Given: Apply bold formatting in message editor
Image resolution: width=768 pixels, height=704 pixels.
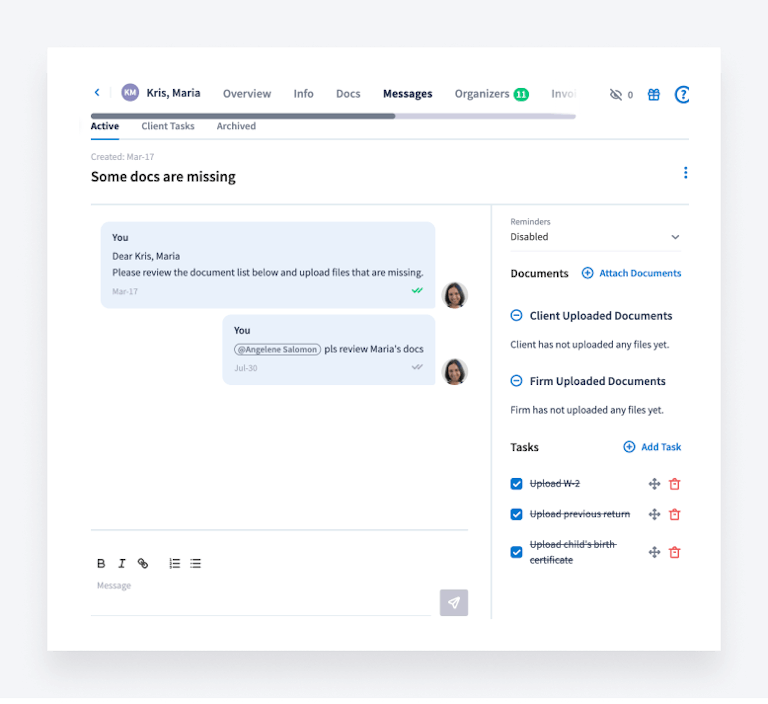Looking at the screenshot, I should coord(101,563).
